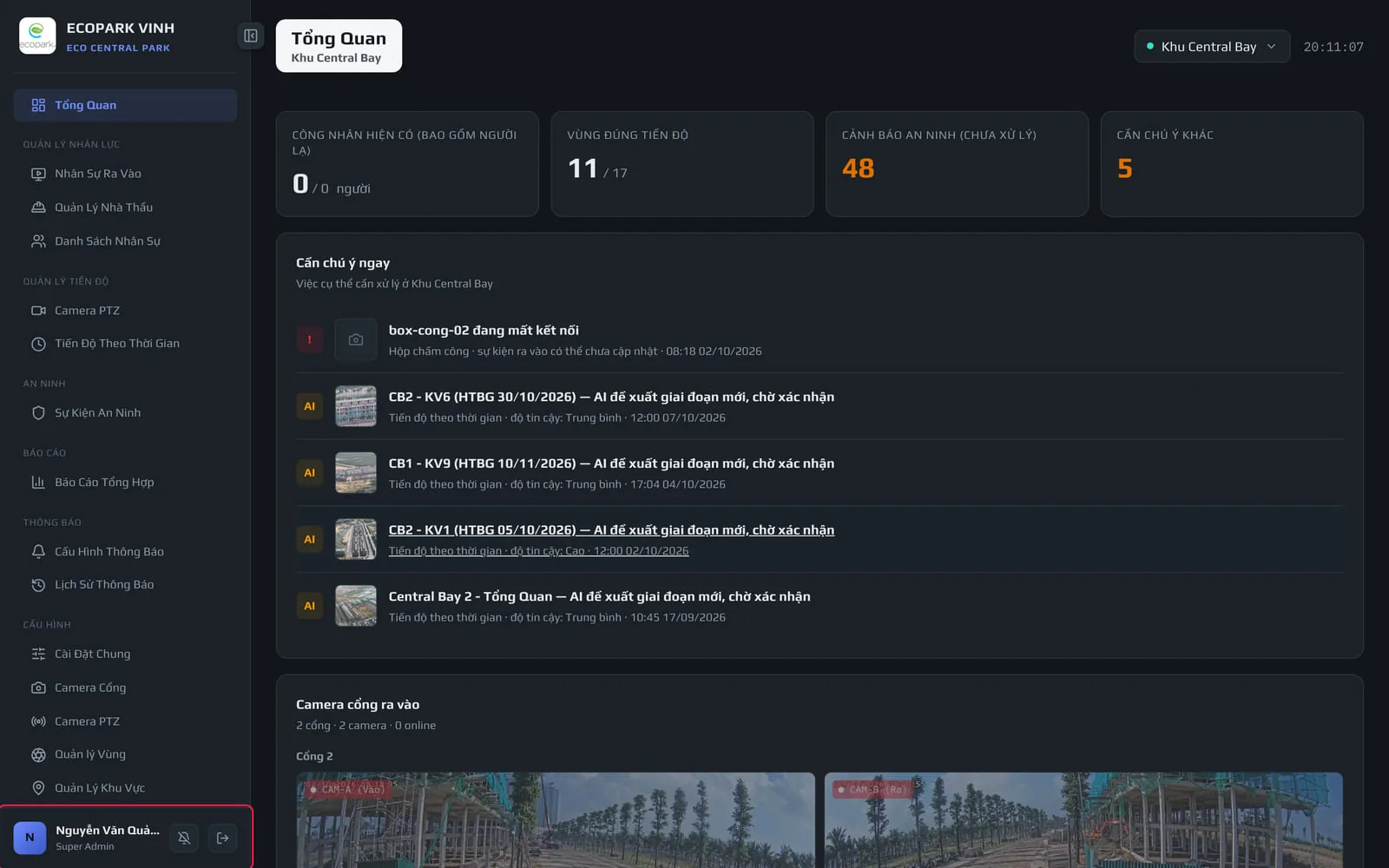Open CB2 - KV6 AI proposal item
Image resolution: width=1389 pixels, height=868 pixels.
point(820,406)
